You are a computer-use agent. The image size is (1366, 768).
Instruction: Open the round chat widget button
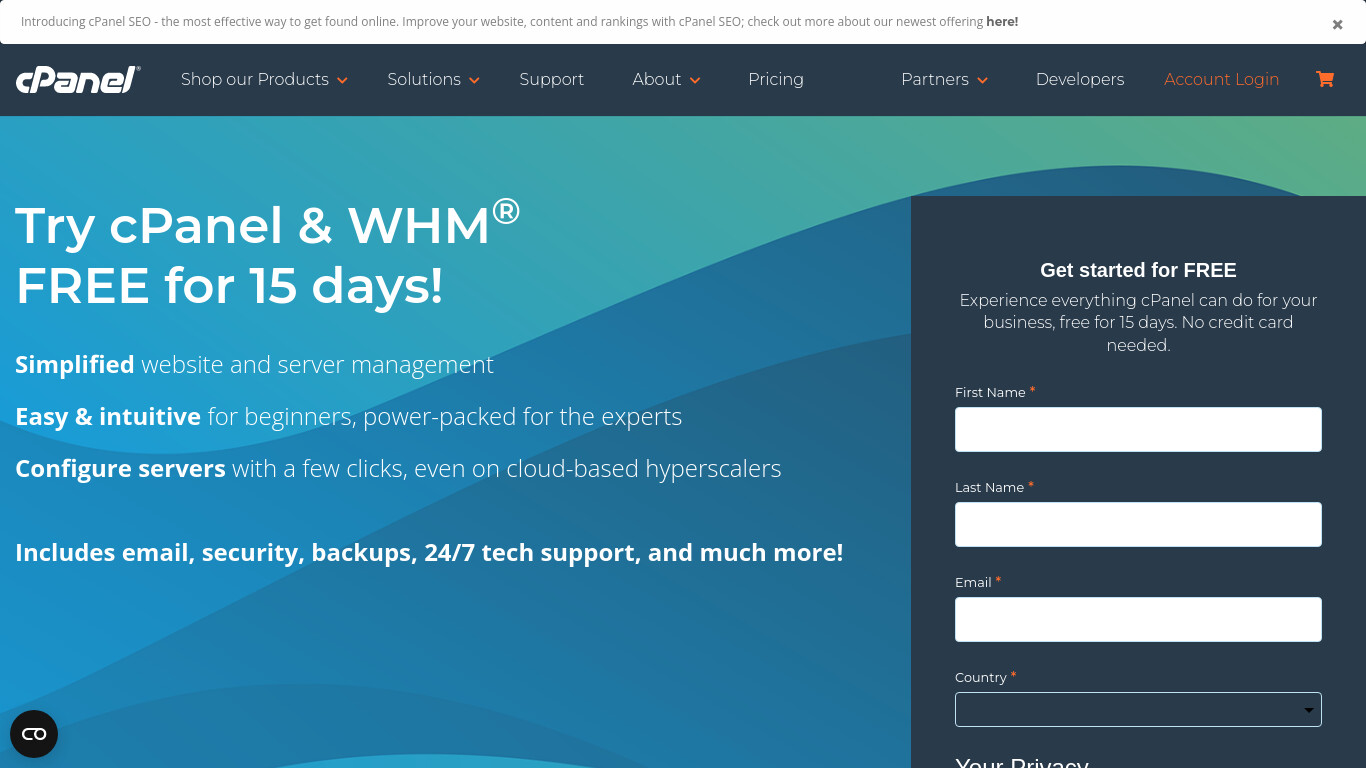tap(34, 734)
